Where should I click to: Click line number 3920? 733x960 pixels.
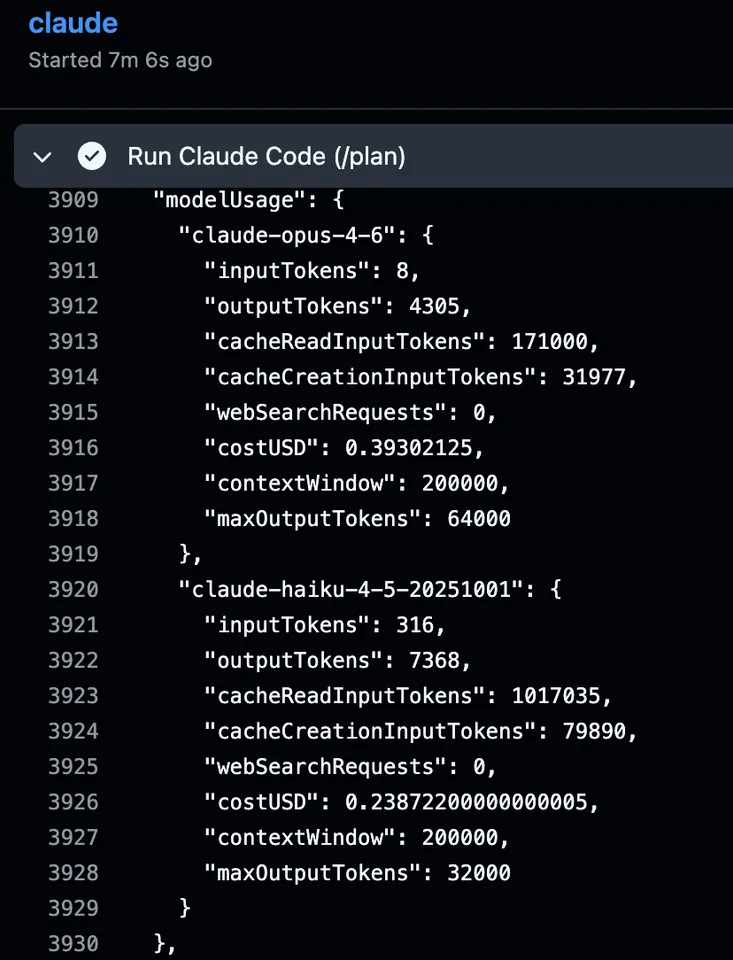pos(73,589)
